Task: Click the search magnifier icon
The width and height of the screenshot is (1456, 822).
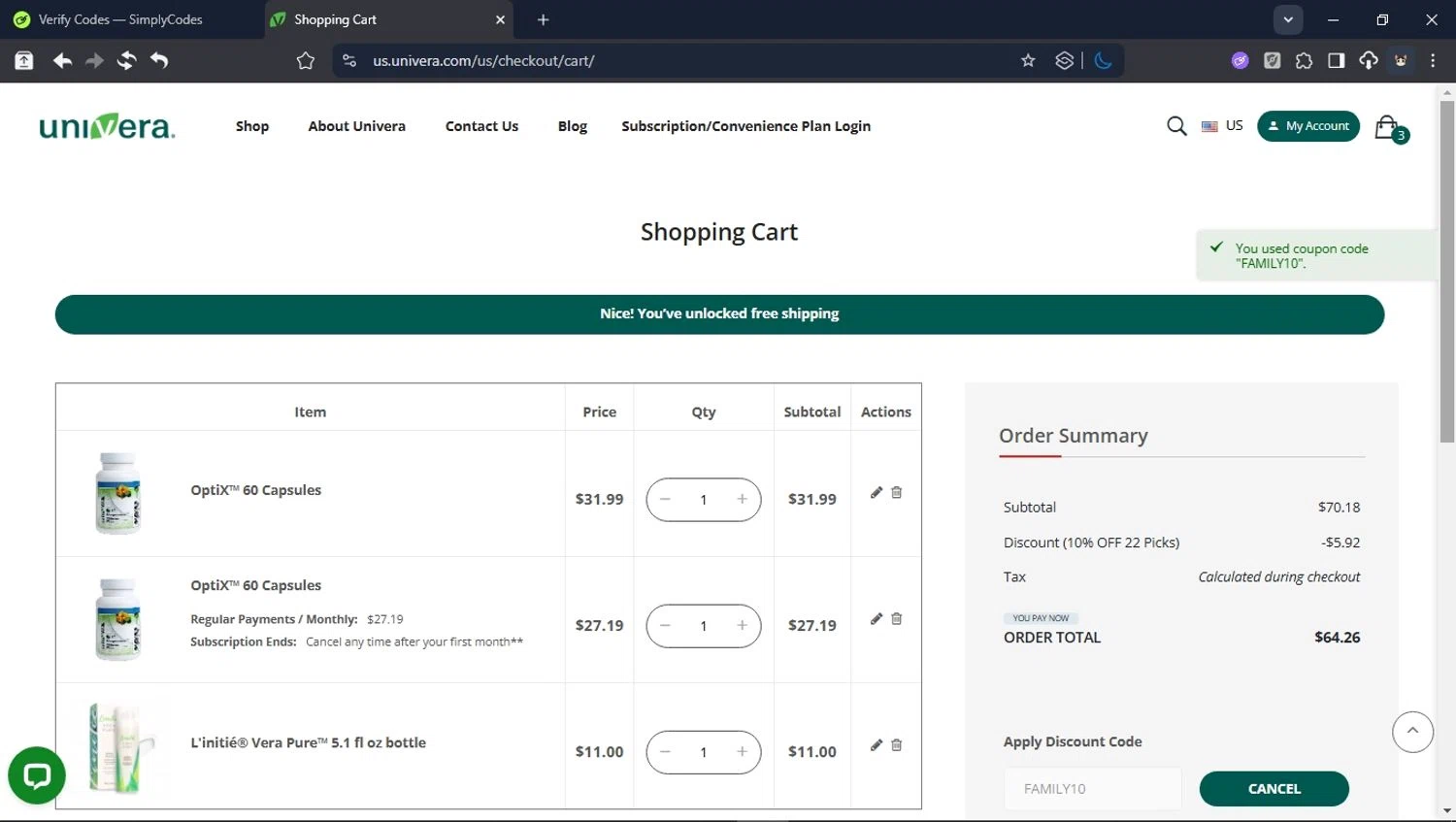Action: click(x=1176, y=126)
